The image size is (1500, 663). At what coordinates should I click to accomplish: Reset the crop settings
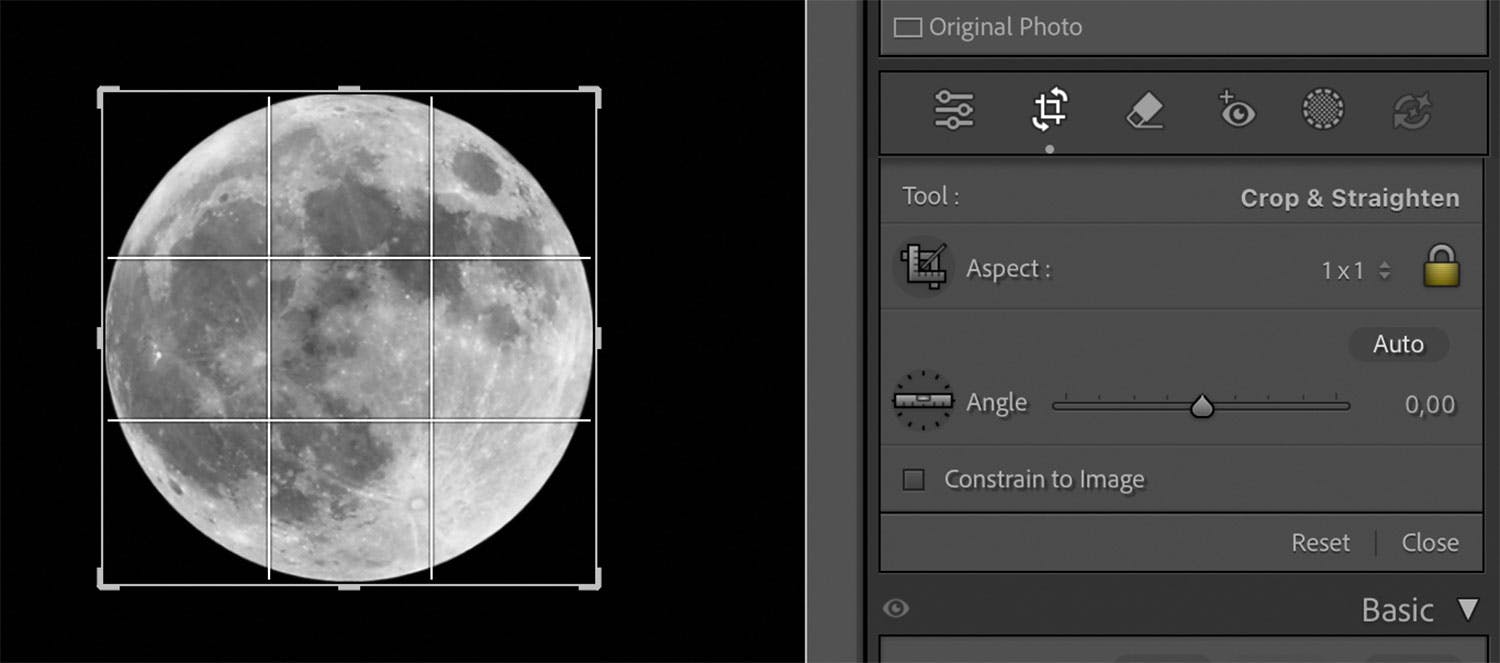click(1320, 543)
